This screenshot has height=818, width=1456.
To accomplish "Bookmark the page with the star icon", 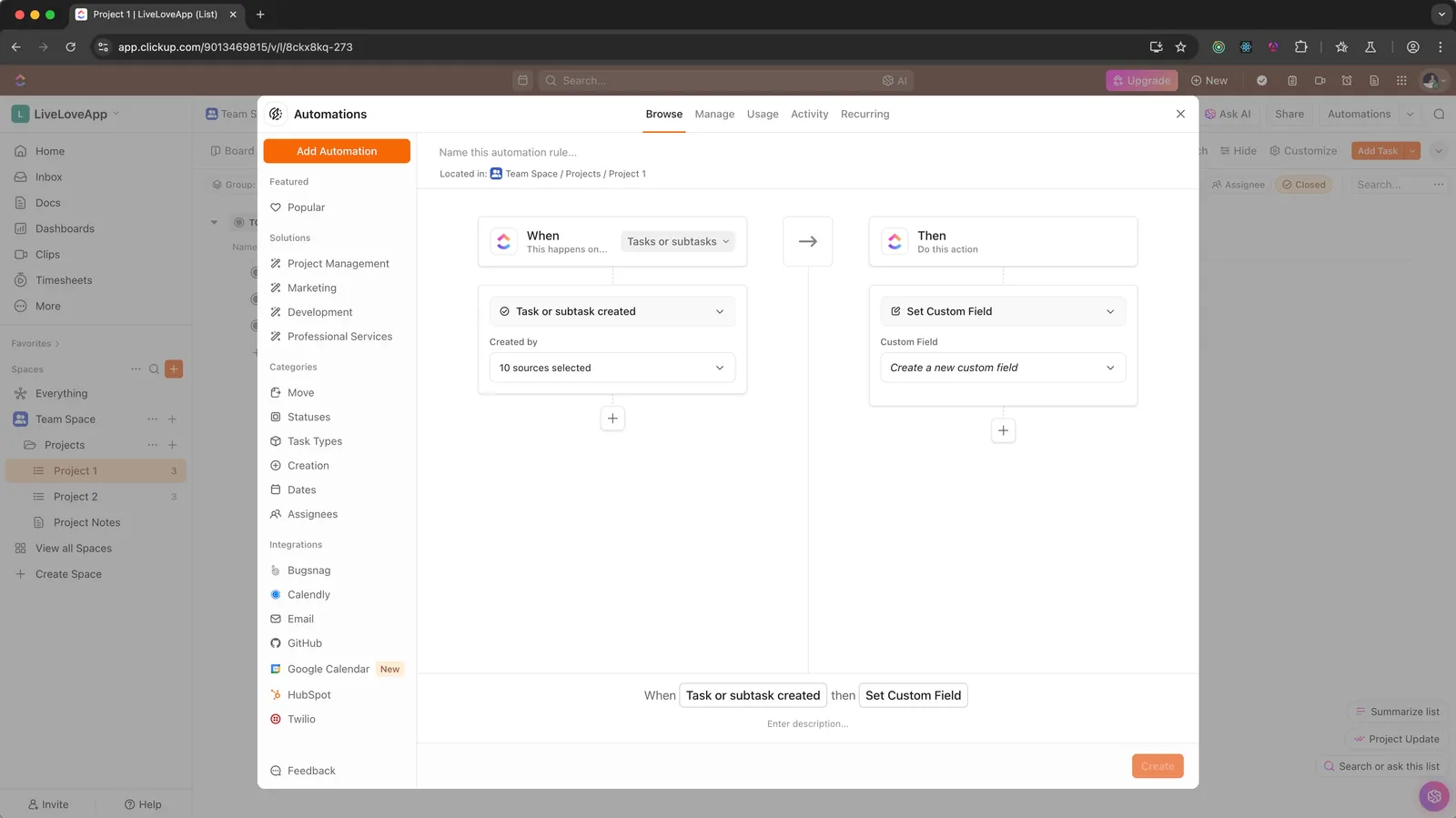I will [1180, 47].
